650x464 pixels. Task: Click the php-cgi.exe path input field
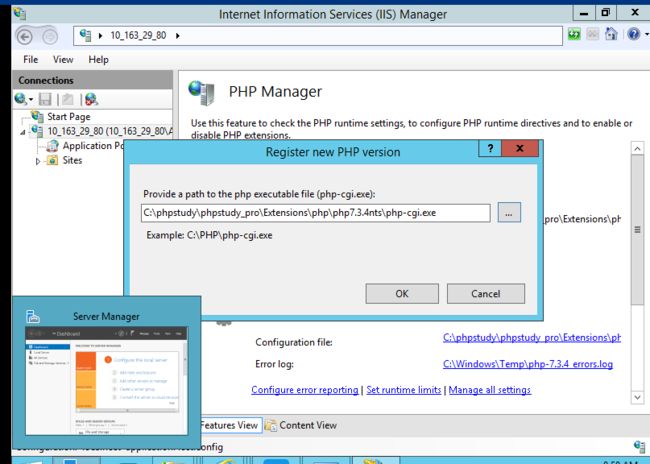[315, 213]
